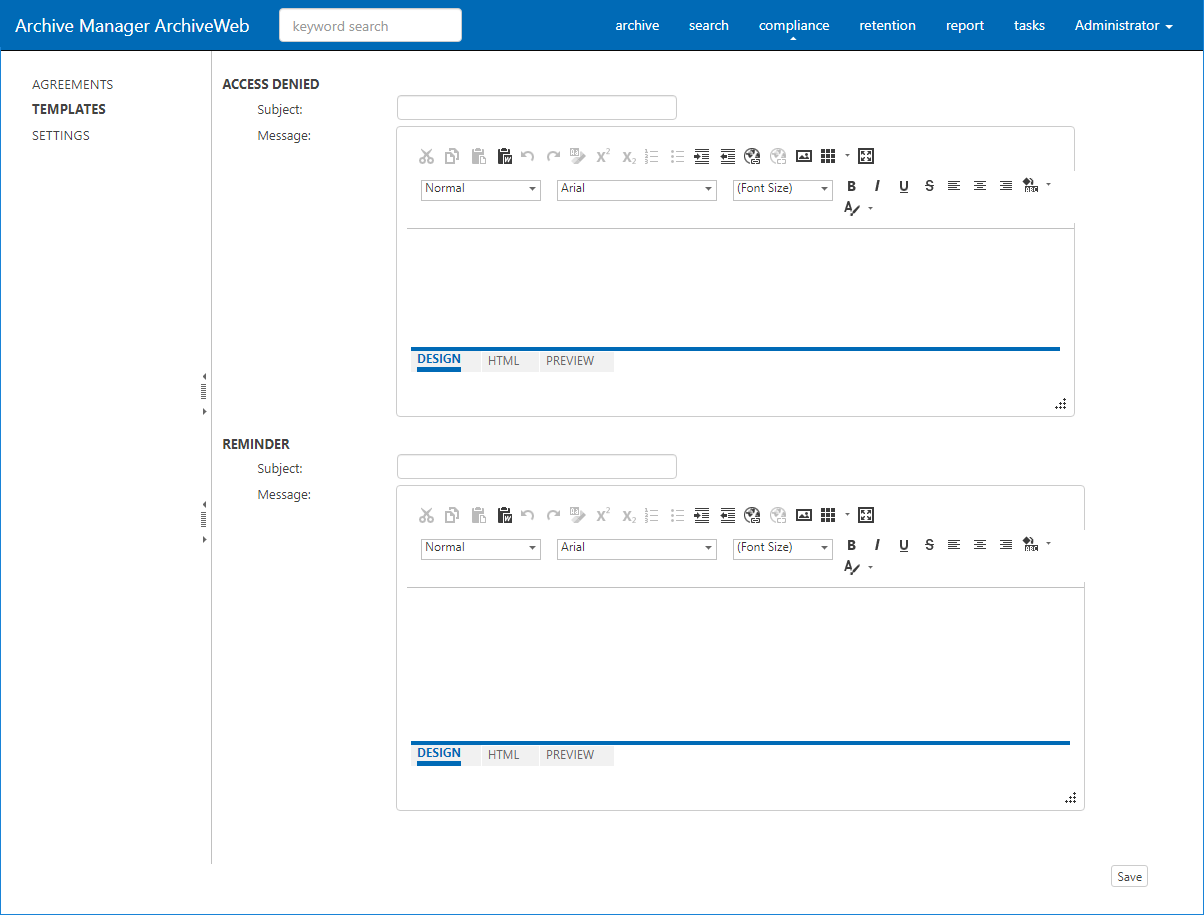Apply subscript in Reminder editor

click(x=628, y=515)
